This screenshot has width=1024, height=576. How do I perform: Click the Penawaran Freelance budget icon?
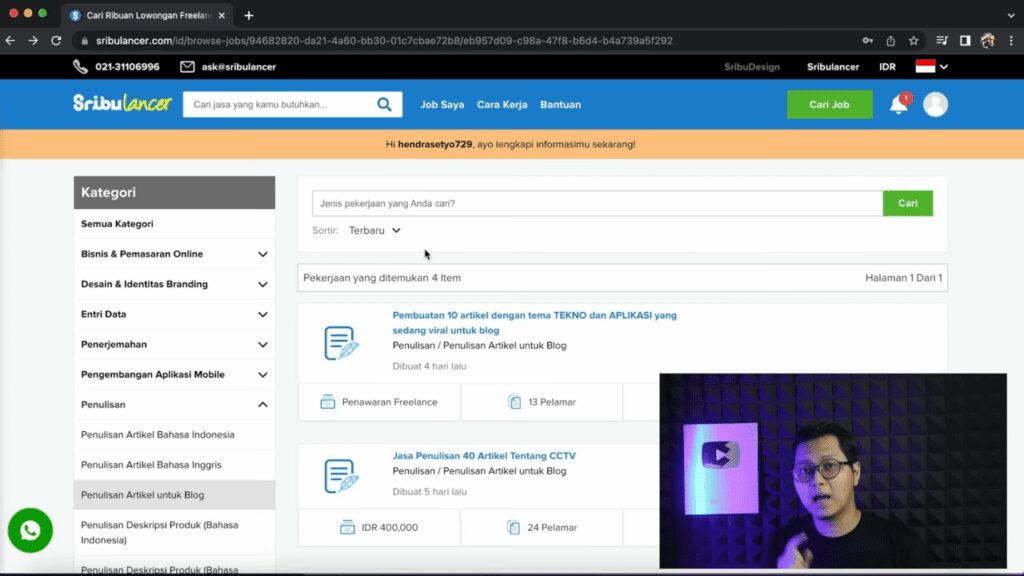[x=328, y=402]
